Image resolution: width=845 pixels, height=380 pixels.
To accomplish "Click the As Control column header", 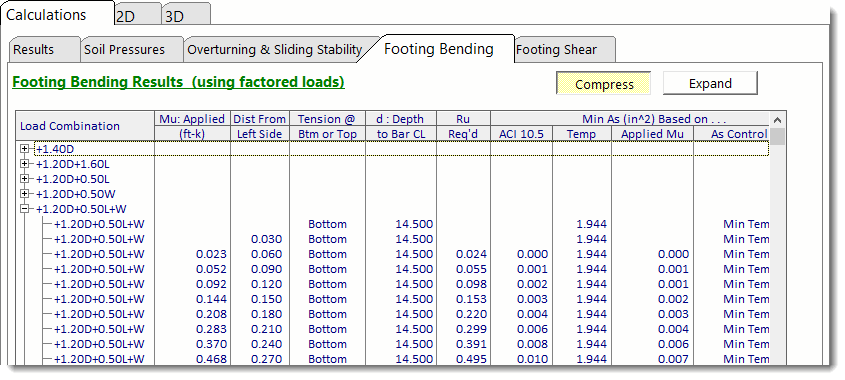I will coord(731,134).
